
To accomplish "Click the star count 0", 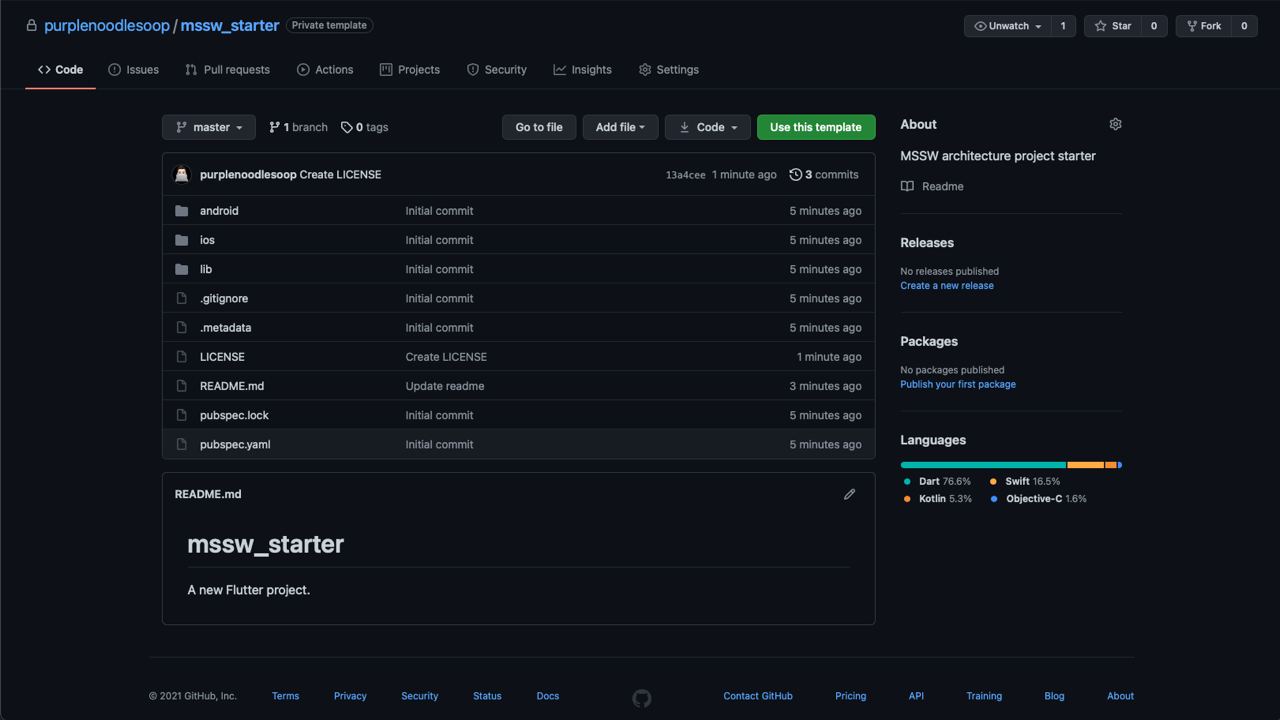I will tap(1154, 26).
